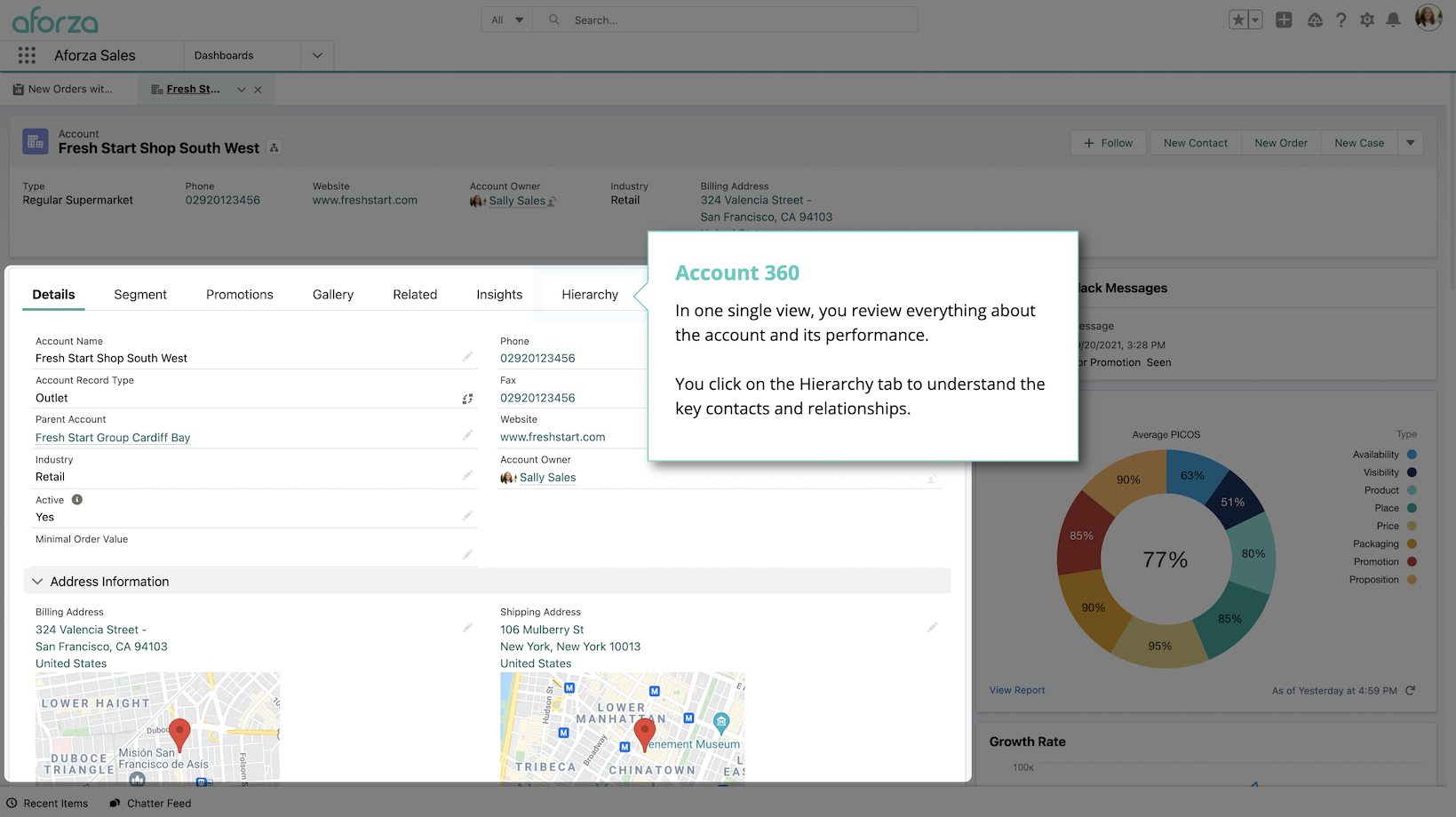The image size is (1456, 817).
Task: Collapse the Address Information section
Action: click(487, 582)
